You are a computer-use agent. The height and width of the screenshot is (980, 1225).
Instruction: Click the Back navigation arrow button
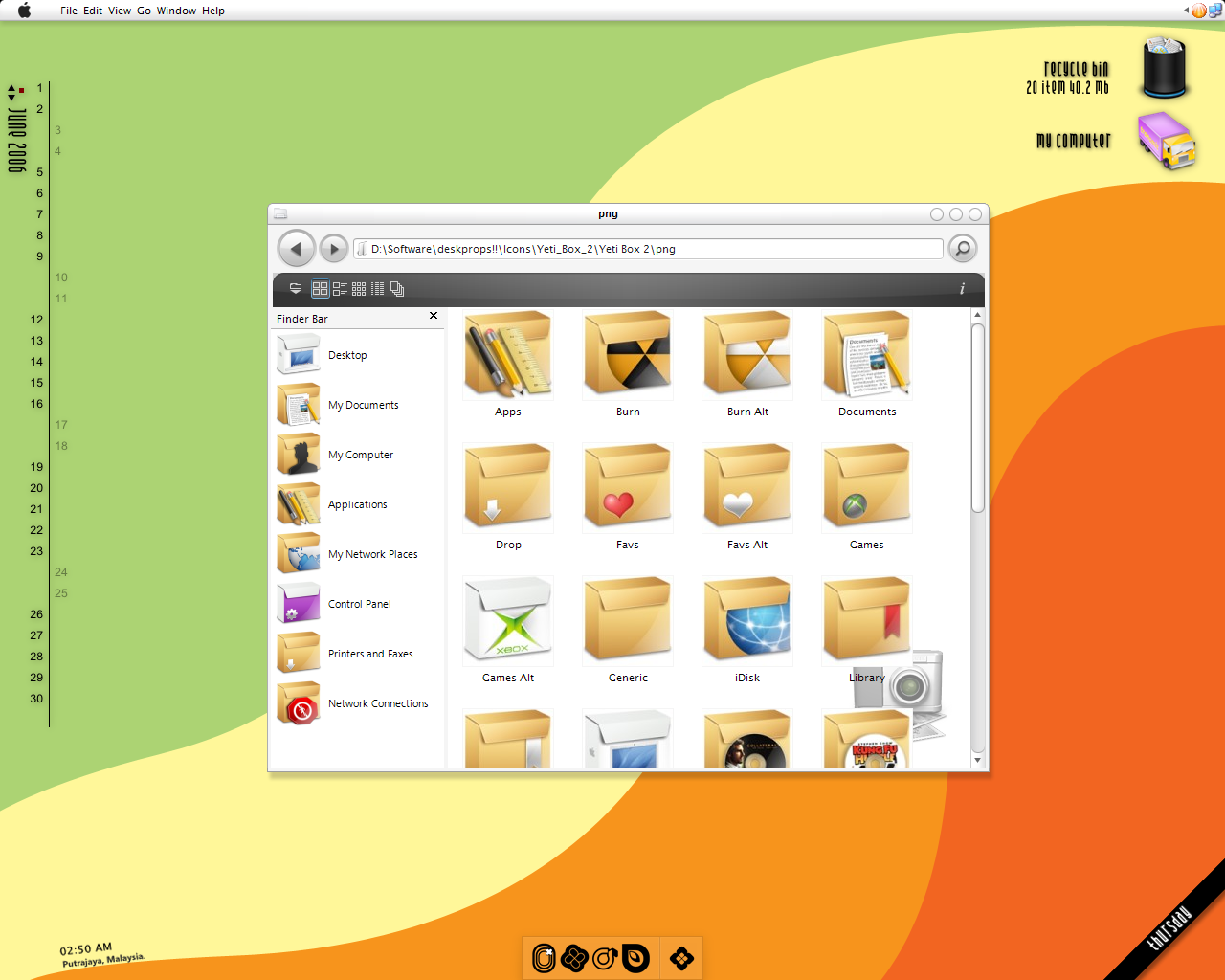click(x=296, y=249)
